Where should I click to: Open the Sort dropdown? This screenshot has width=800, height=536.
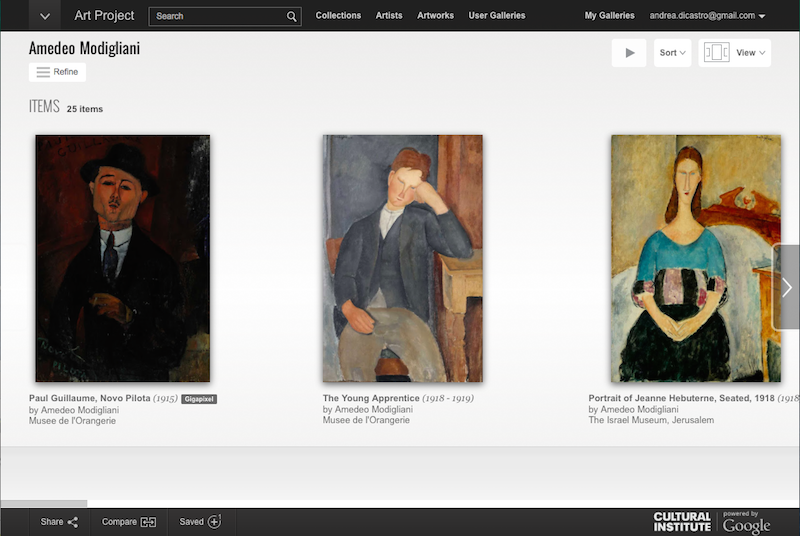tap(672, 53)
